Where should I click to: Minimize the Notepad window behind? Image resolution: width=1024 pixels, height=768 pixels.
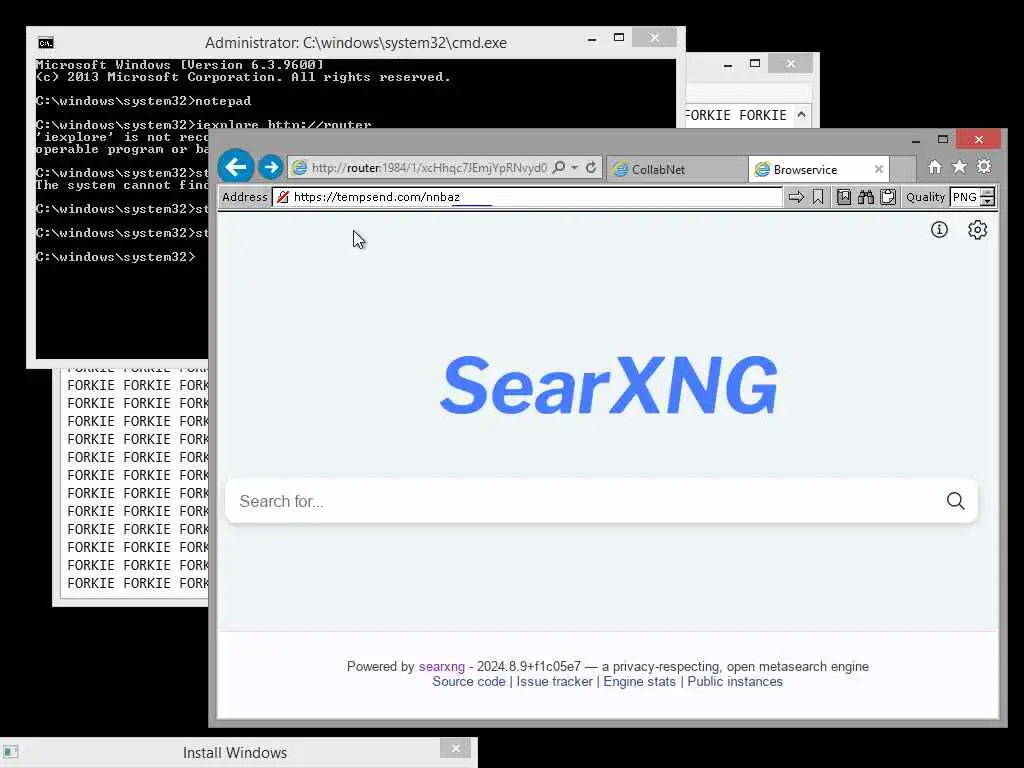click(728, 65)
